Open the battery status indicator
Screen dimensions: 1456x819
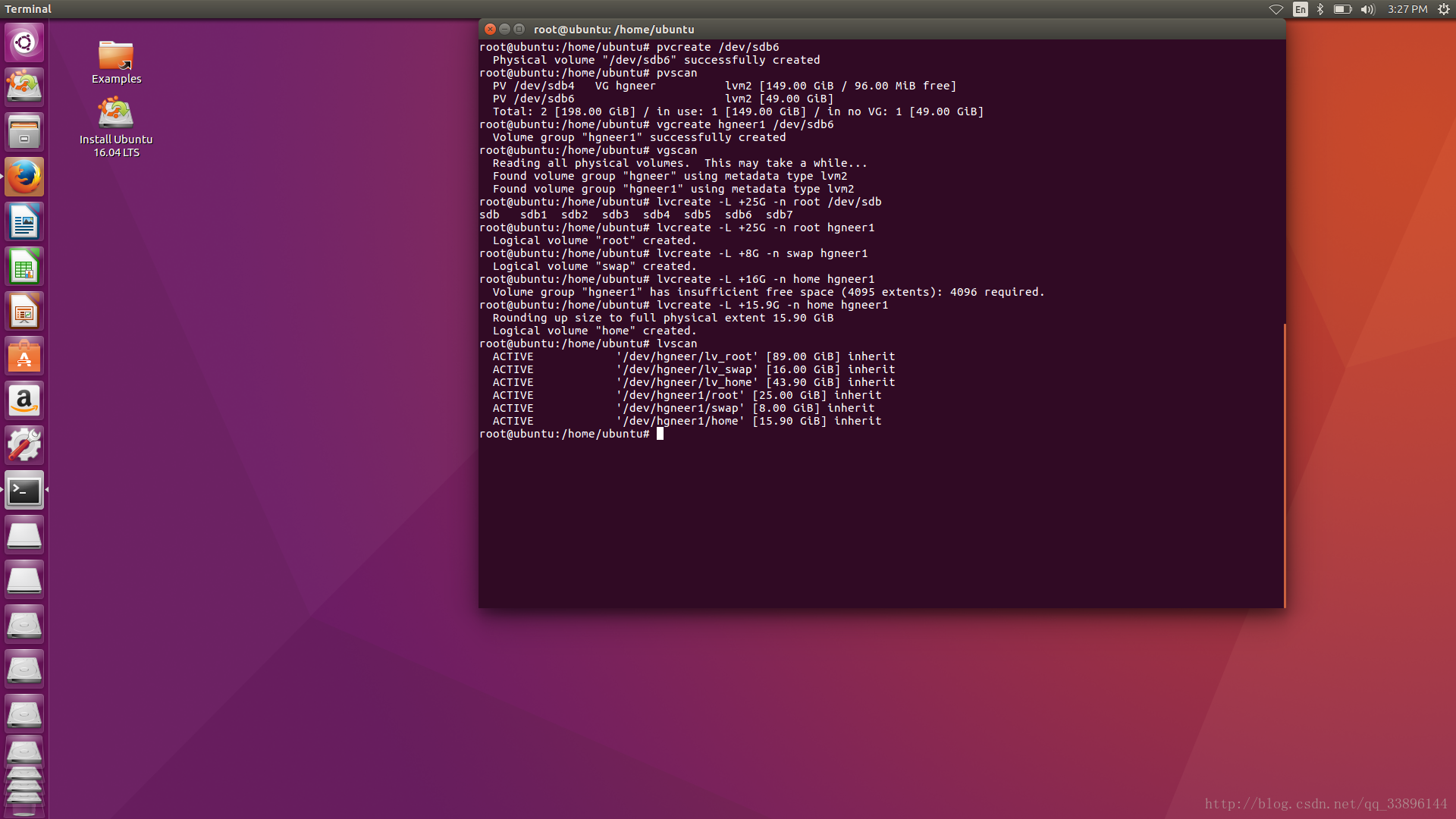1342,9
